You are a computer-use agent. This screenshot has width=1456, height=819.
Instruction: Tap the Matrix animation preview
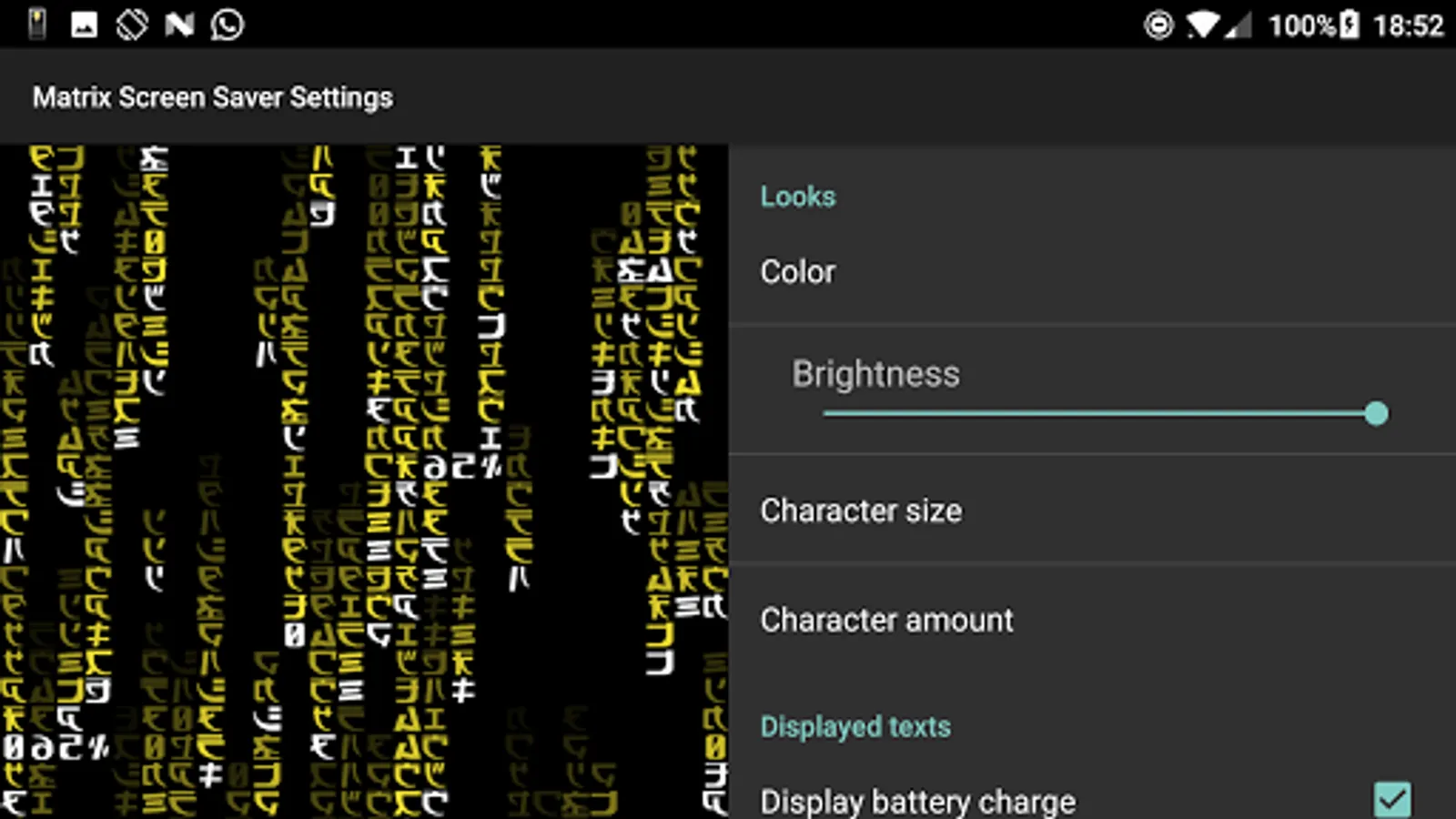[364, 481]
